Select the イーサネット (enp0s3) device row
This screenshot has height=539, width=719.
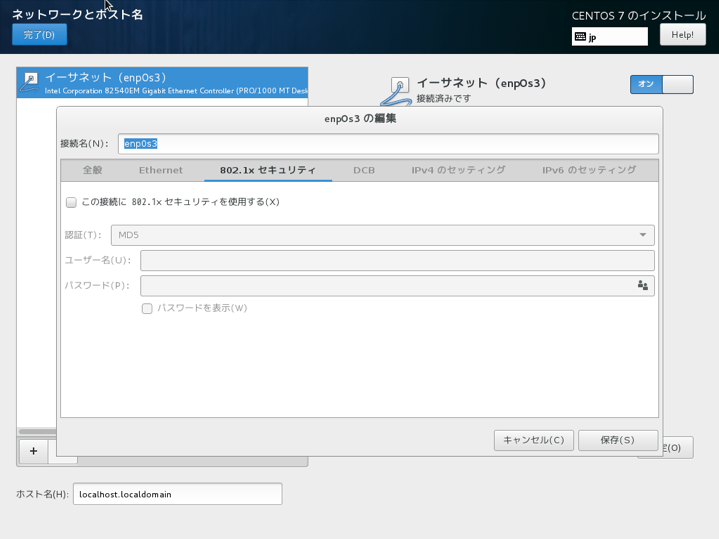[x=162, y=83]
